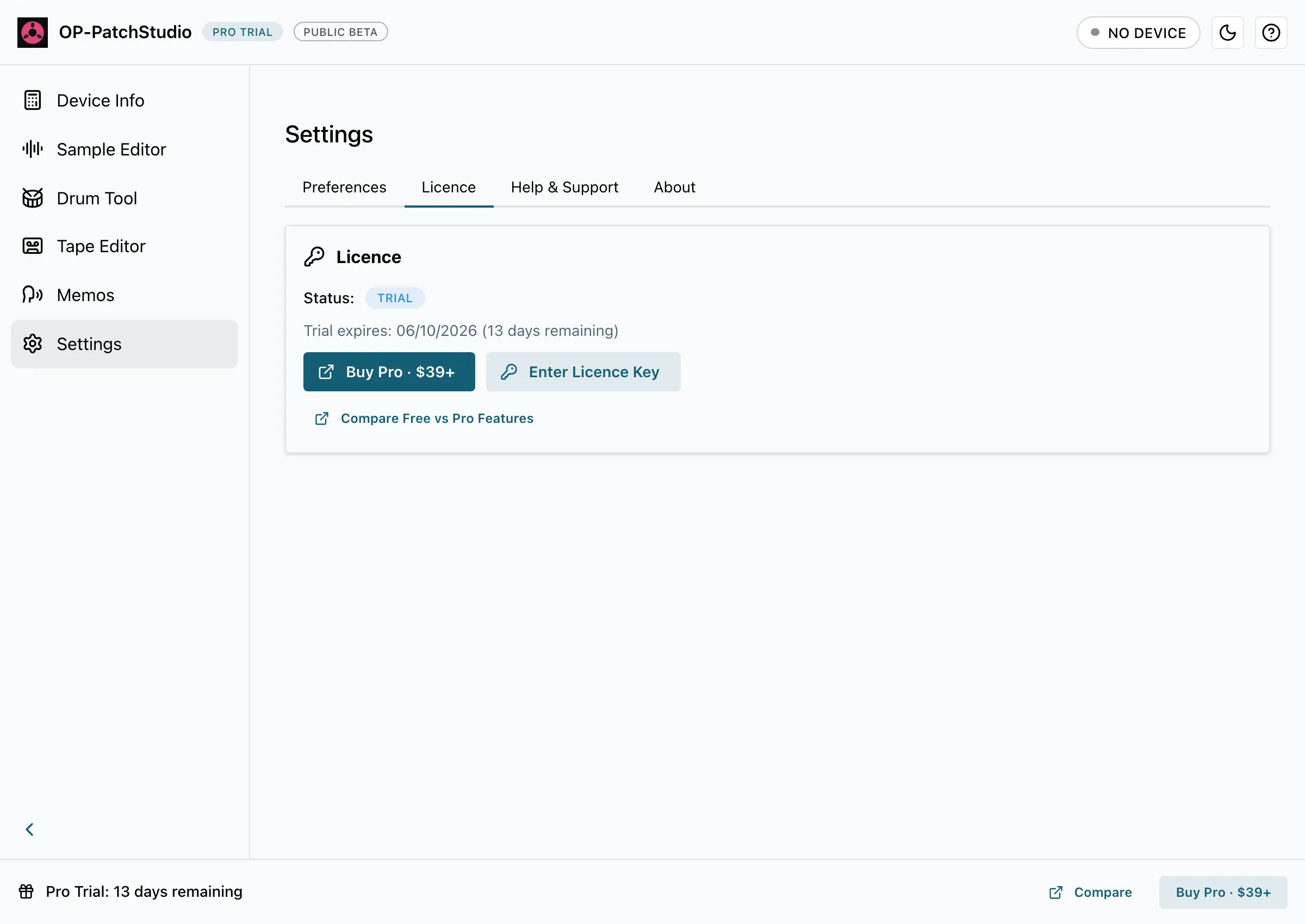Switch to the Preferences tab
The height and width of the screenshot is (924, 1305).
344,187
